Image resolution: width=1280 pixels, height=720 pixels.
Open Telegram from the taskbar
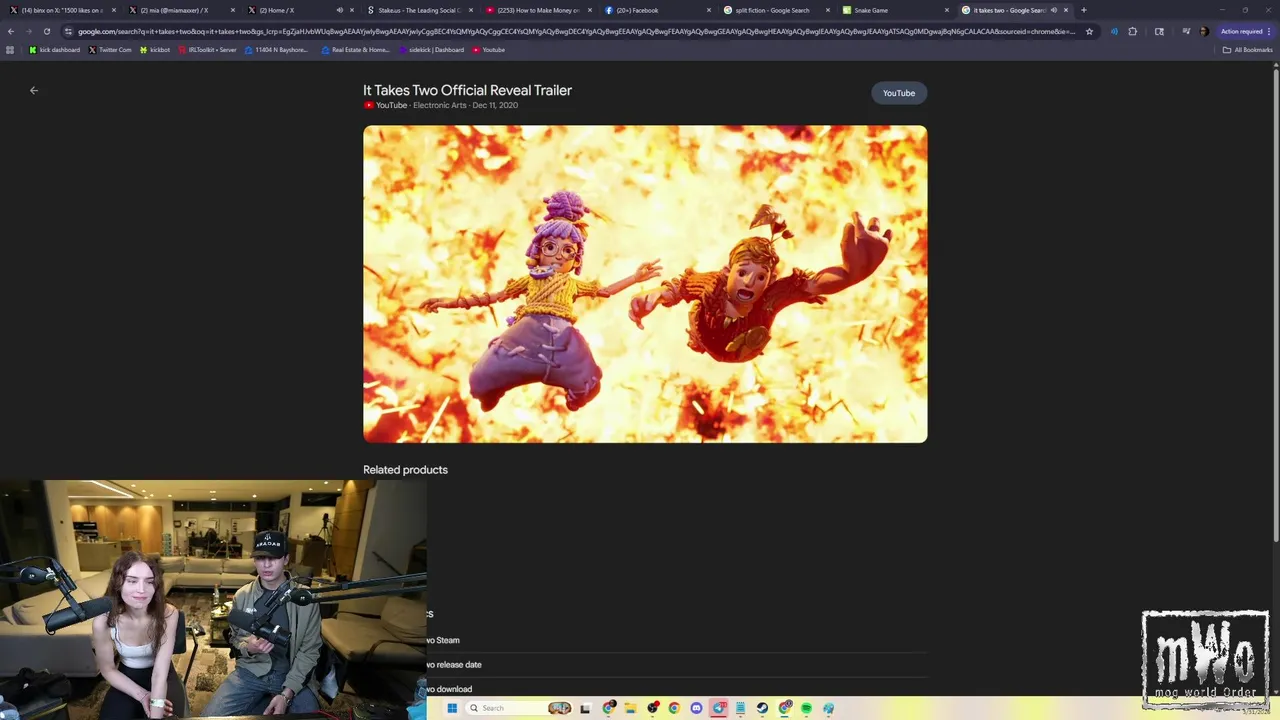pyautogui.click(x=719, y=708)
